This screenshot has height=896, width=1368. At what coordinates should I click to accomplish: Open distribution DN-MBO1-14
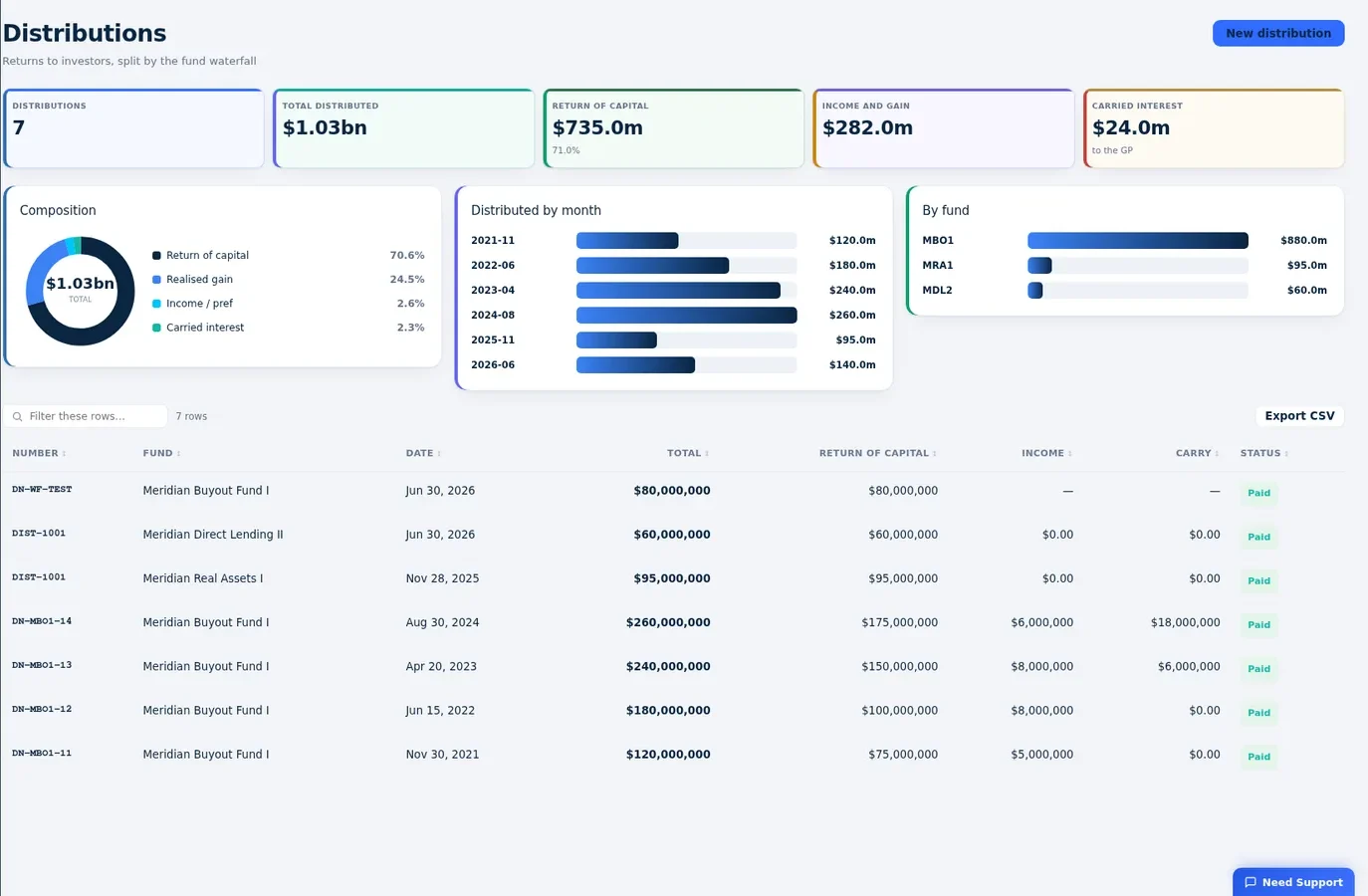pyautogui.click(x=42, y=621)
